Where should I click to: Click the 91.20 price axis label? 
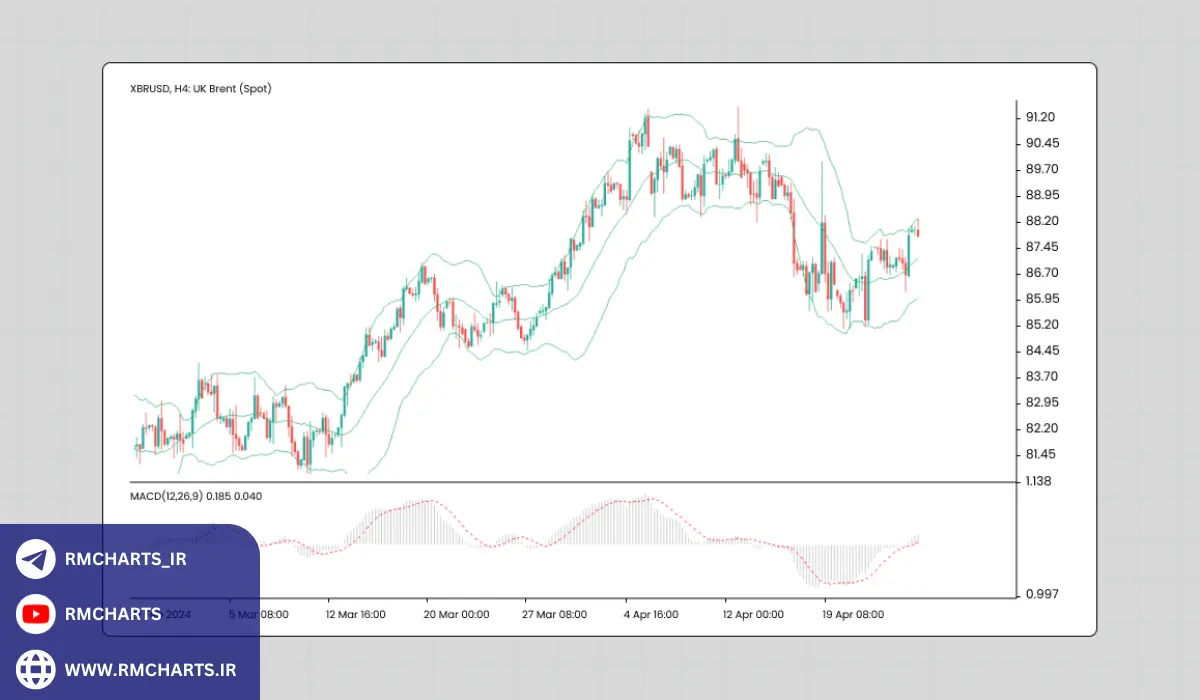(x=1041, y=117)
